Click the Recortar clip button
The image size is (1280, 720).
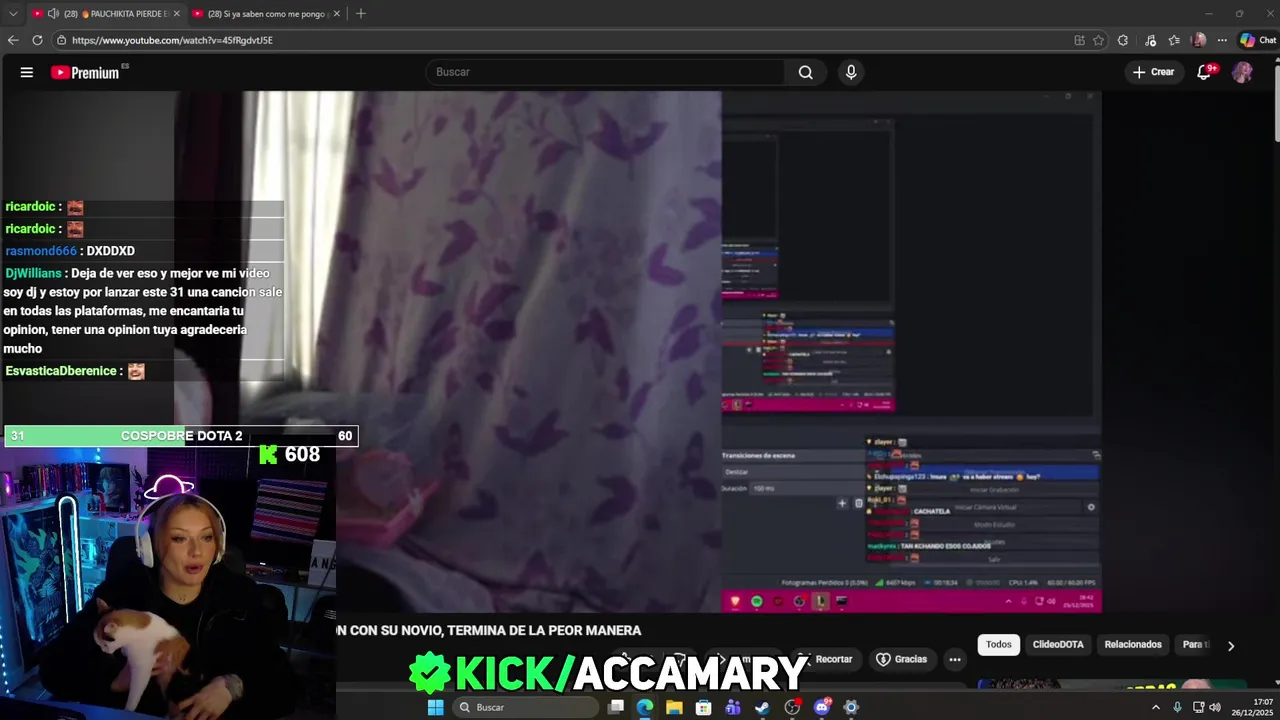click(x=826, y=659)
